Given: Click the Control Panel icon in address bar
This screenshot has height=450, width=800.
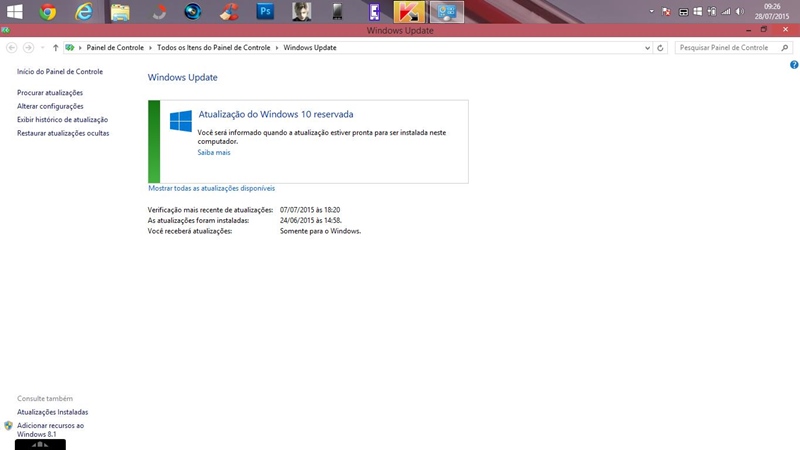Looking at the screenshot, I should [x=70, y=47].
